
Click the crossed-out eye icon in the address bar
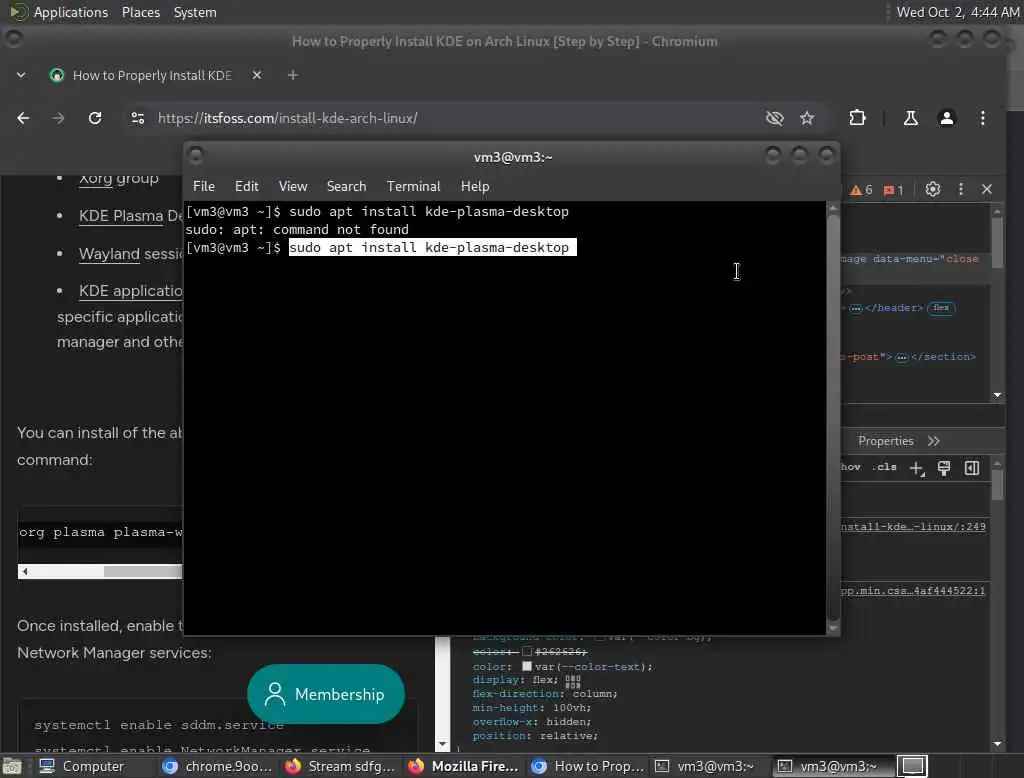[x=775, y=118]
